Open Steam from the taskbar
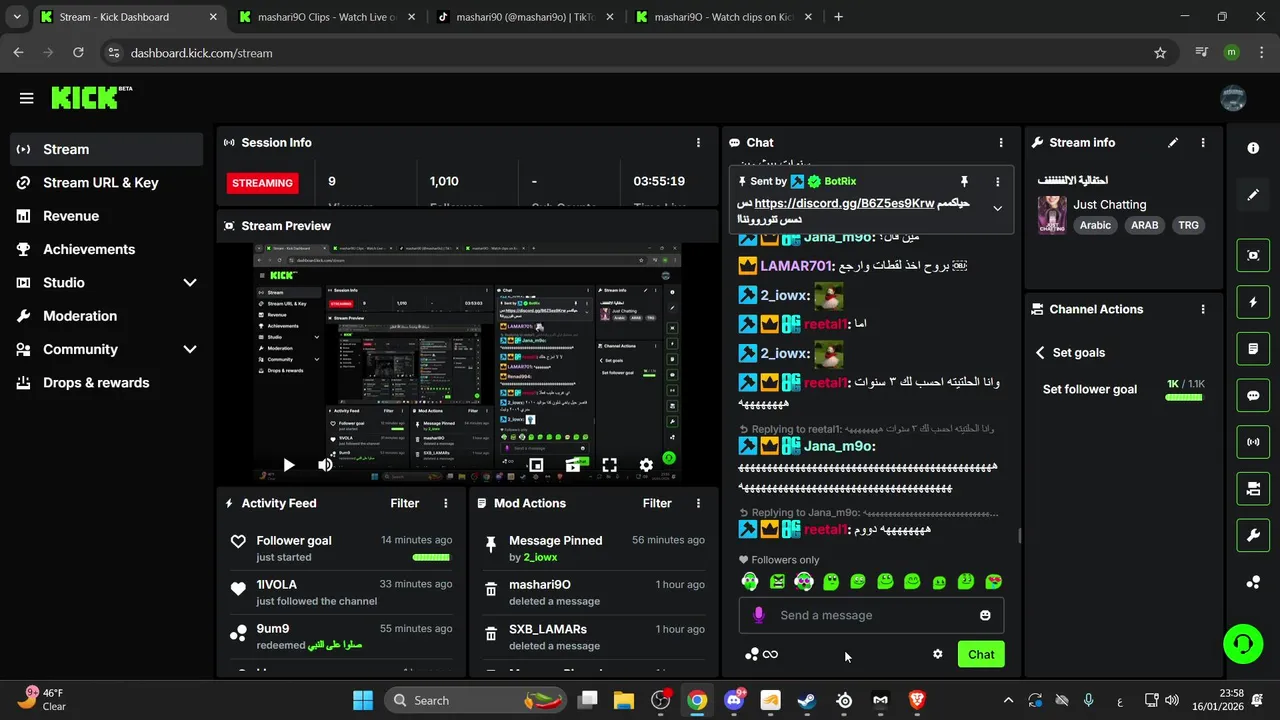1280x720 pixels. (807, 700)
